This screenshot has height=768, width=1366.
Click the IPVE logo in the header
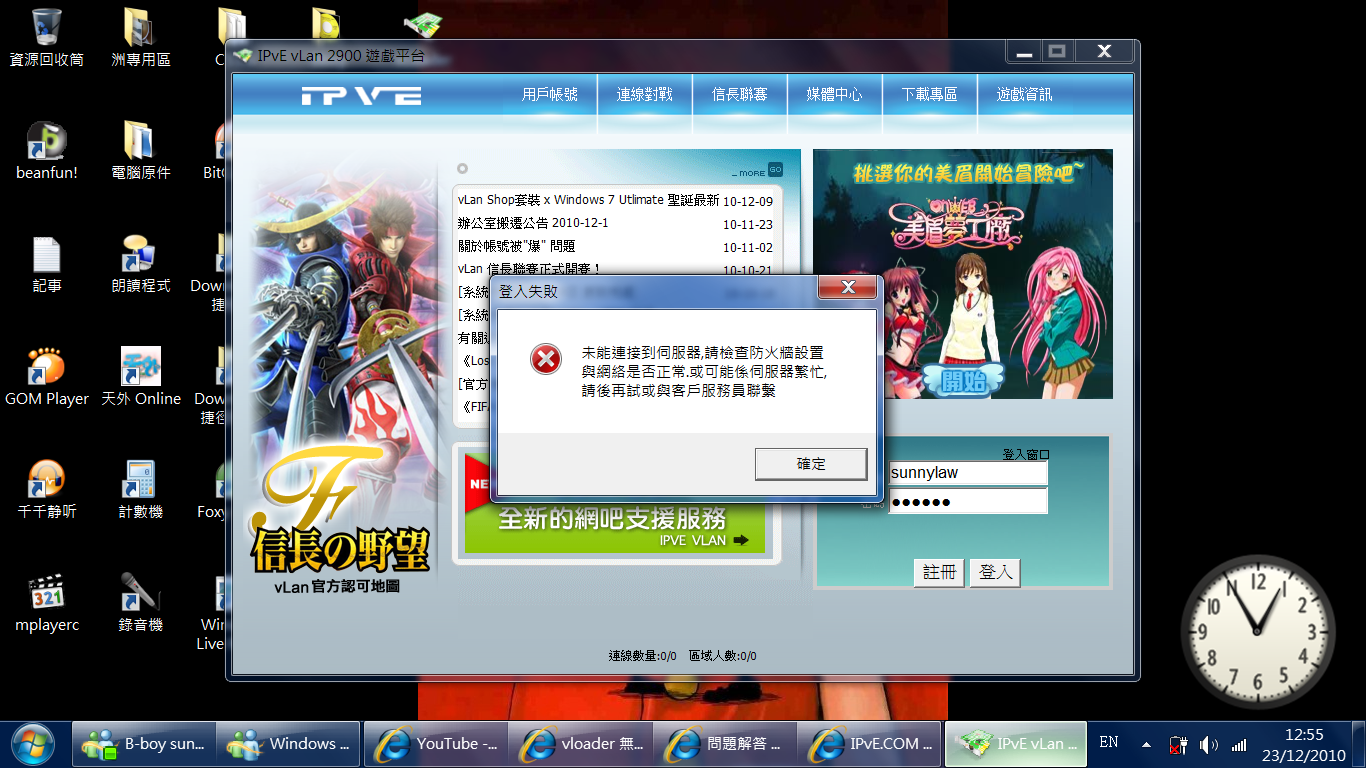361,96
